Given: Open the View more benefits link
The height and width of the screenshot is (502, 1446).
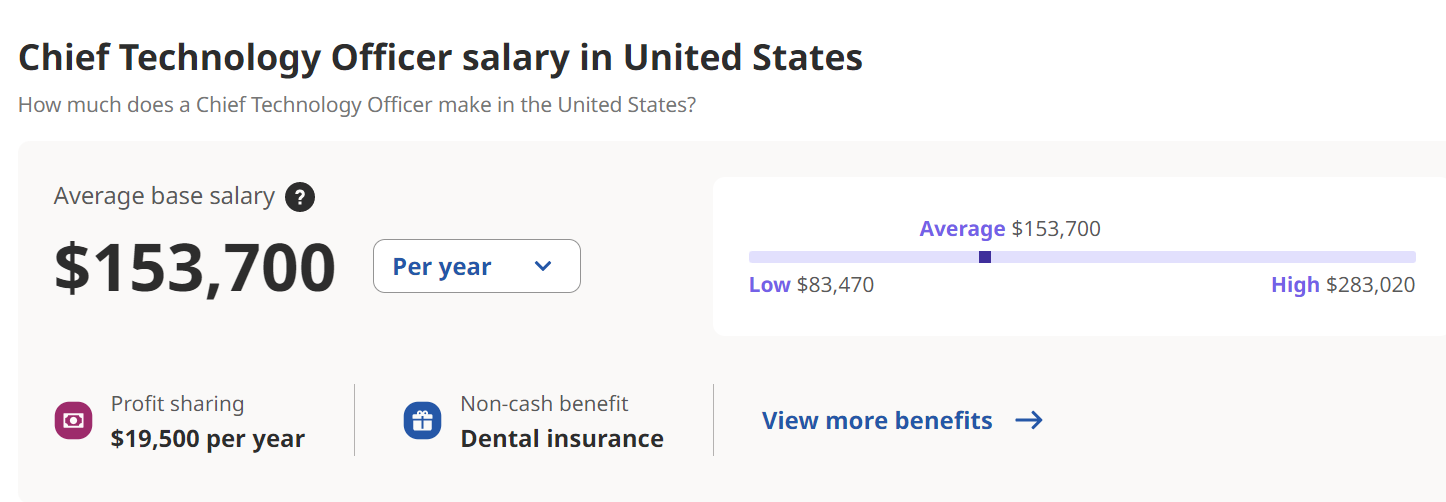Looking at the screenshot, I should click(877, 421).
